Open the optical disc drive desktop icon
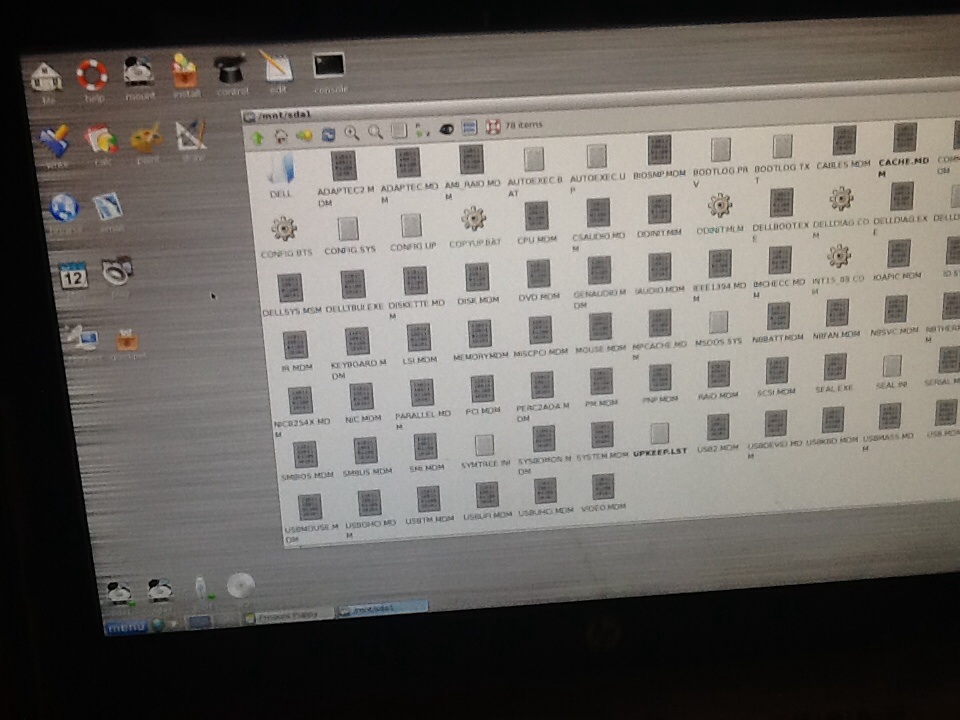 [x=239, y=586]
